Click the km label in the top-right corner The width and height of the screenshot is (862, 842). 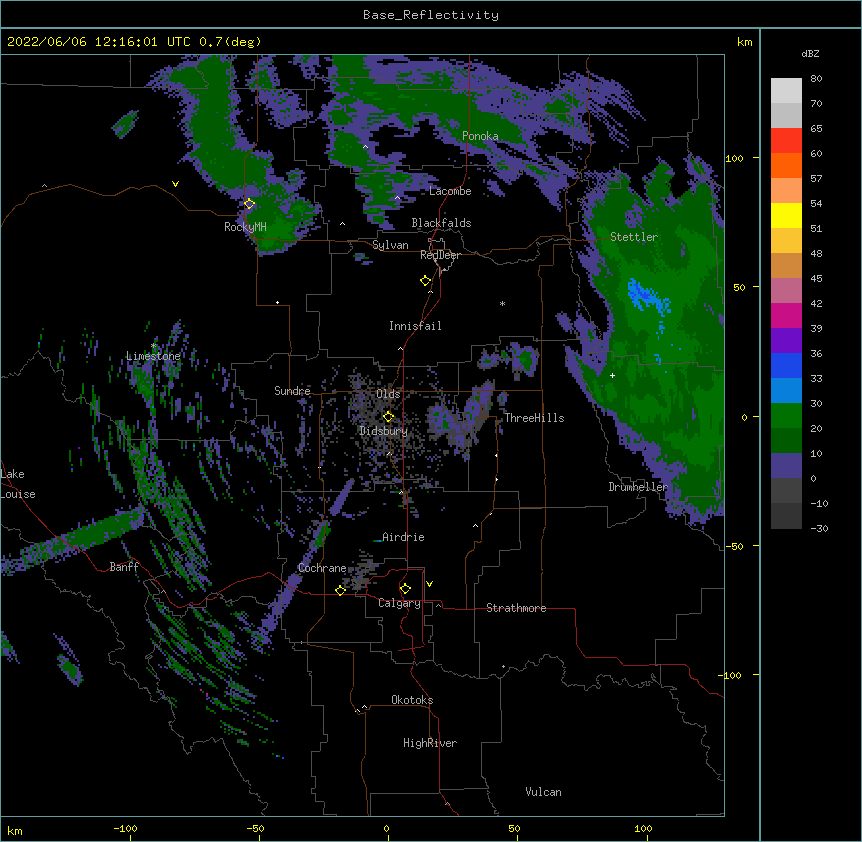(x=745, y=42)
